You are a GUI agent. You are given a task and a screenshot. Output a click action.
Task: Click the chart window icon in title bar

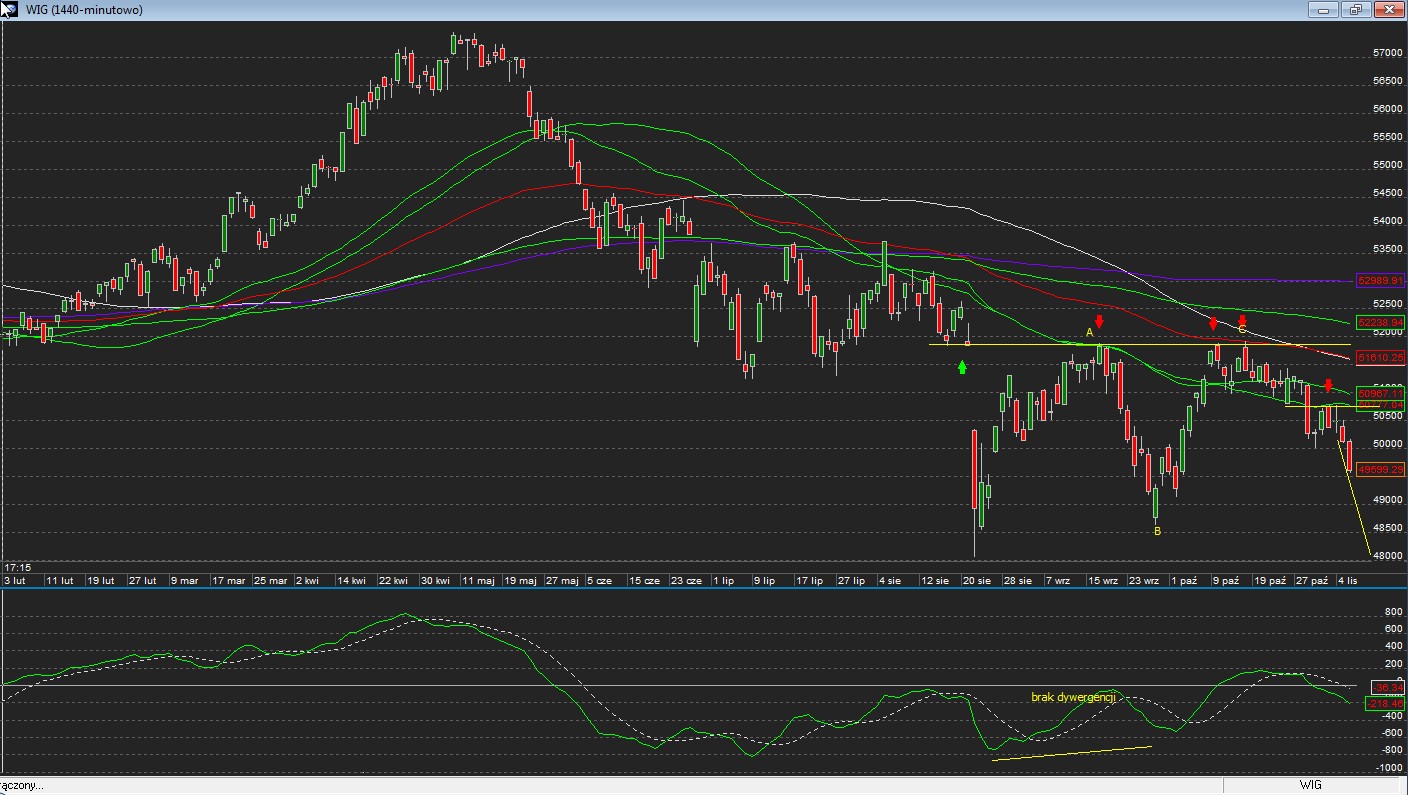pos(8,9)
